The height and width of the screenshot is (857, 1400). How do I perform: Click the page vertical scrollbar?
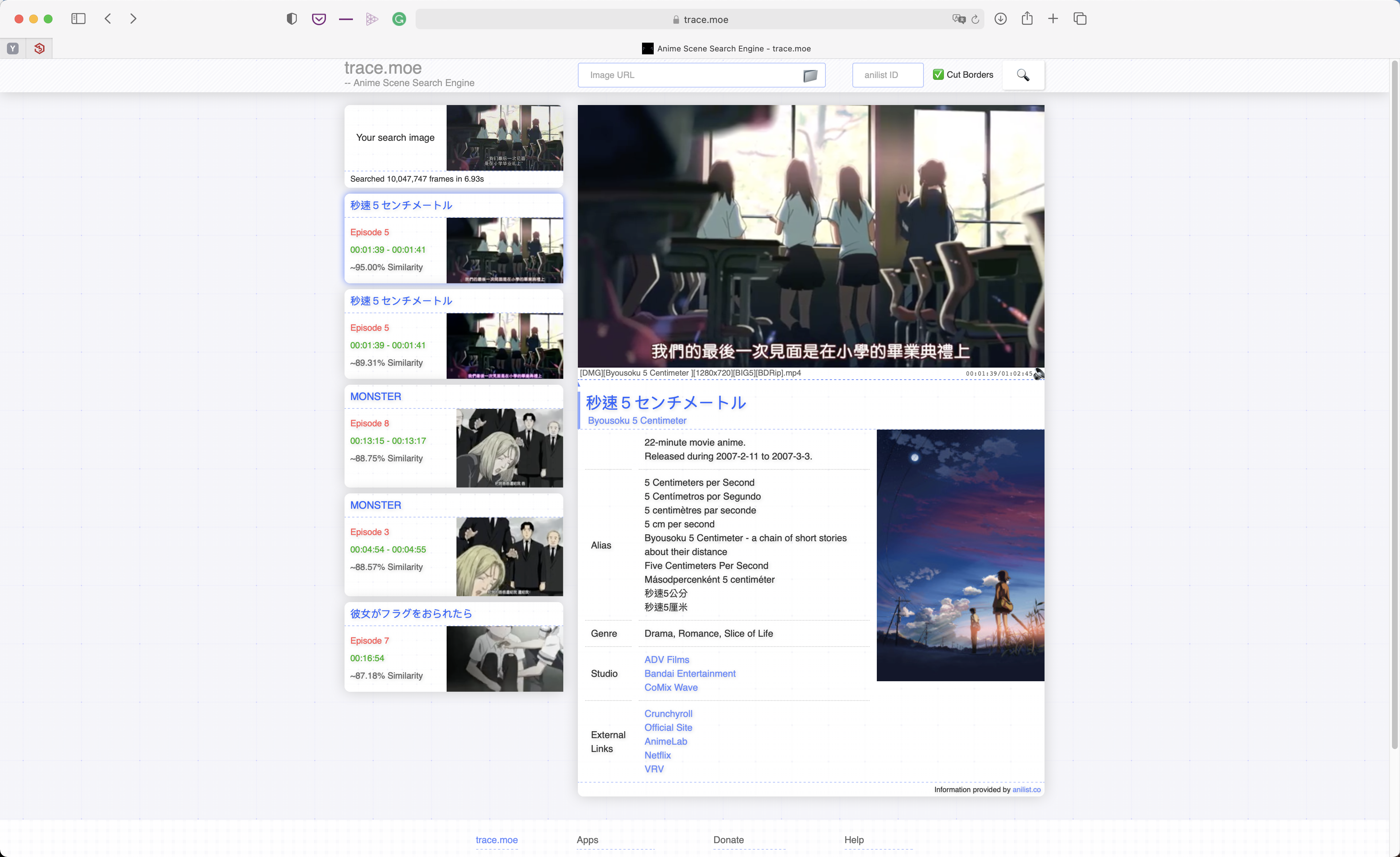click(x=1395, y=405)
